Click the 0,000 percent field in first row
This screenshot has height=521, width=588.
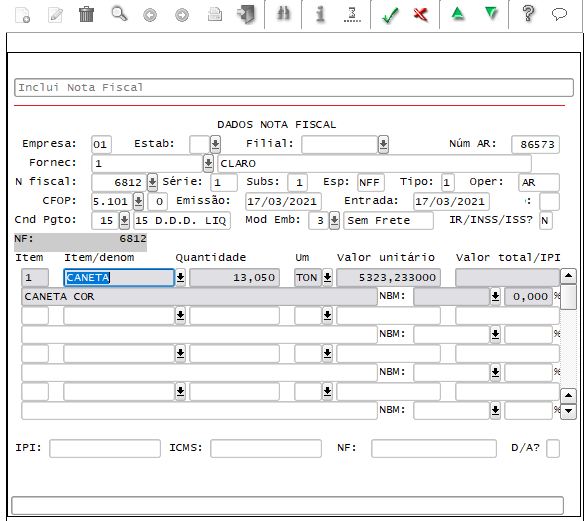[x=529, y=297]
